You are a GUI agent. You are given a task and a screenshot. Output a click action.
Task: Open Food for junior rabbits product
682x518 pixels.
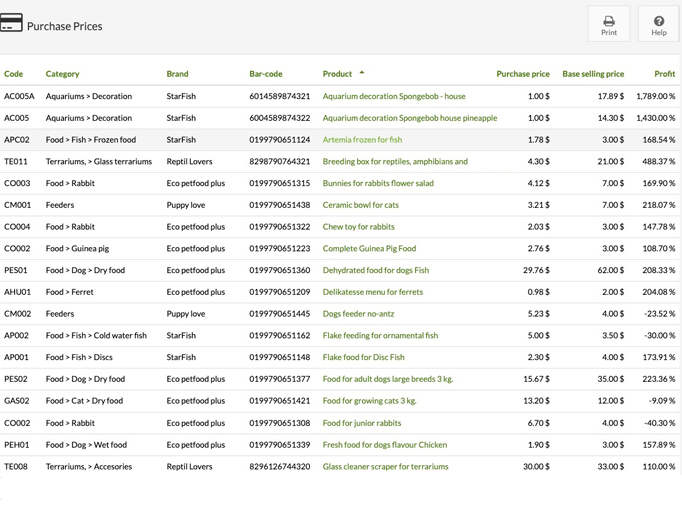362,423
